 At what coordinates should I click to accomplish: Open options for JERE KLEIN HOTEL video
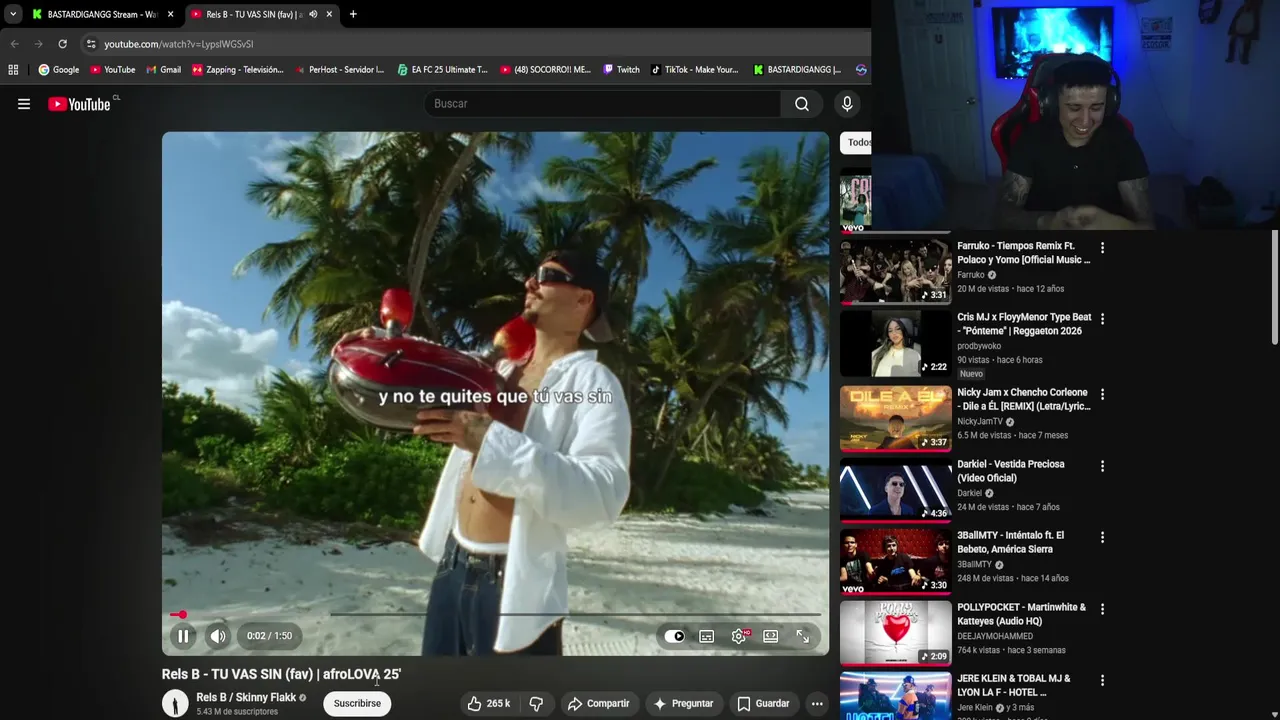pyautogui.click(x=1102, y=680)
